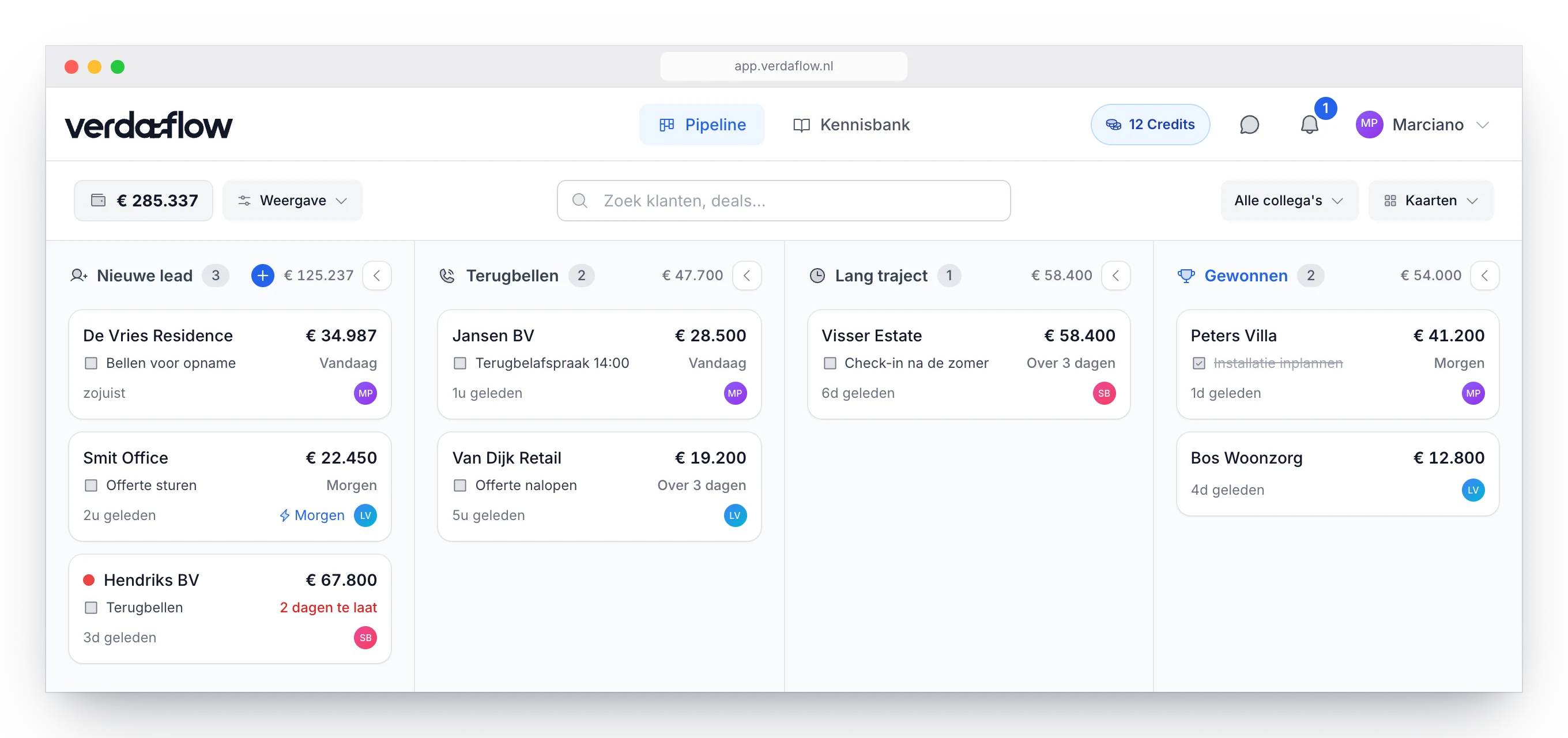Uncheck the Installatie inplannen task
Image resolution: width=1568 pixels, height=738 pixels.
pos(1198,363)
